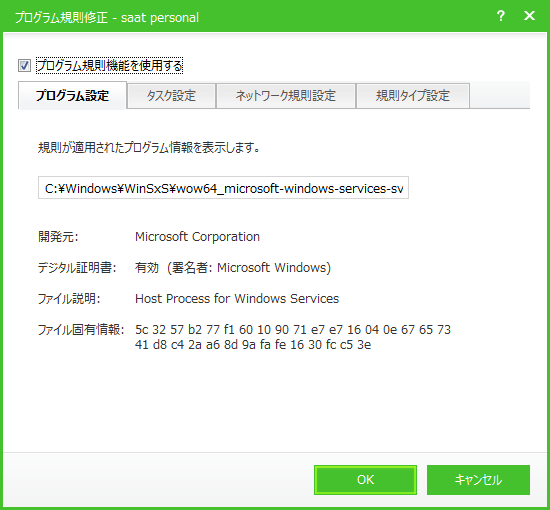
Task: Click the デジタル証明書 label
Action: click(x=77, y=268)
